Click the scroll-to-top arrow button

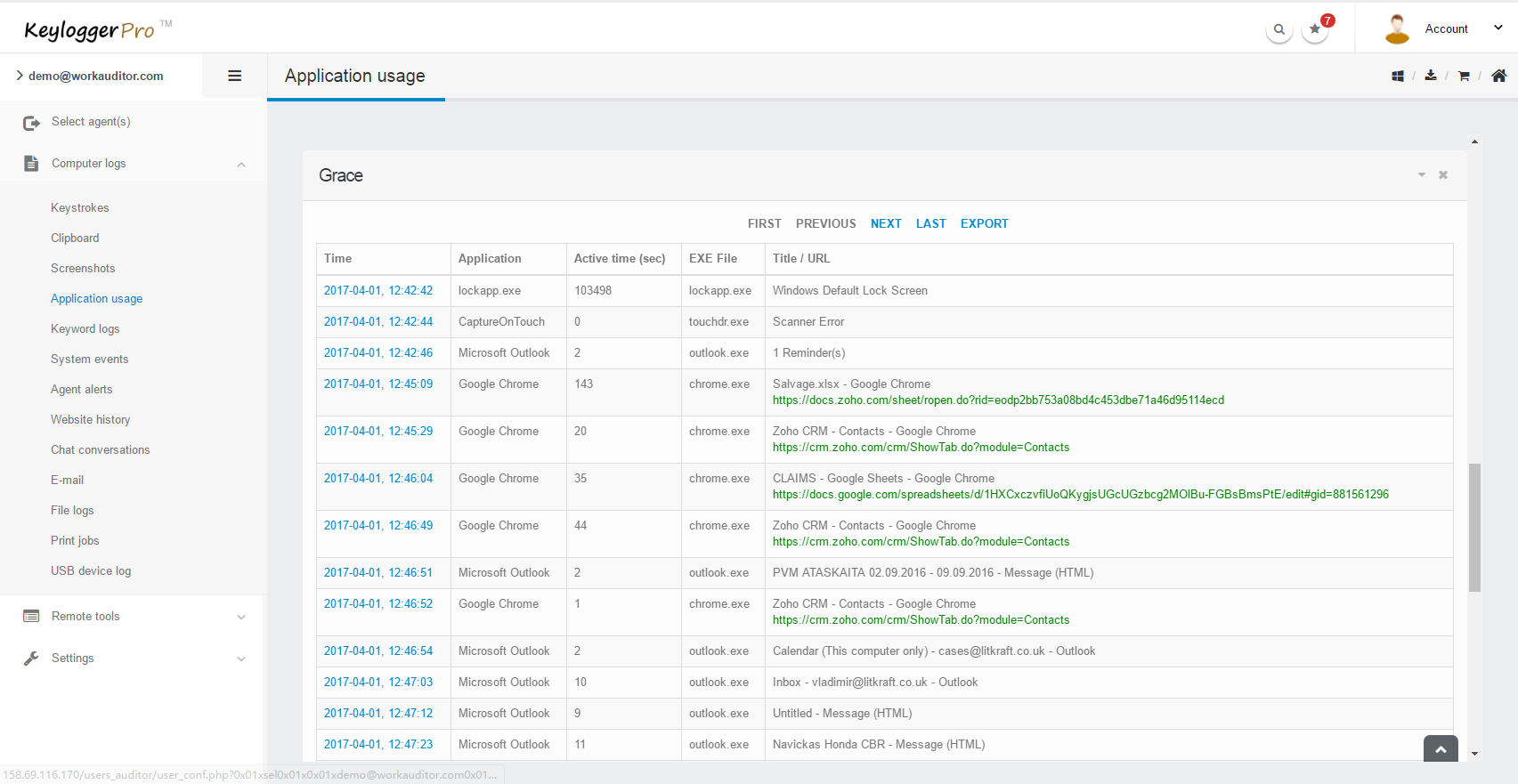(x=1441, y=749)
